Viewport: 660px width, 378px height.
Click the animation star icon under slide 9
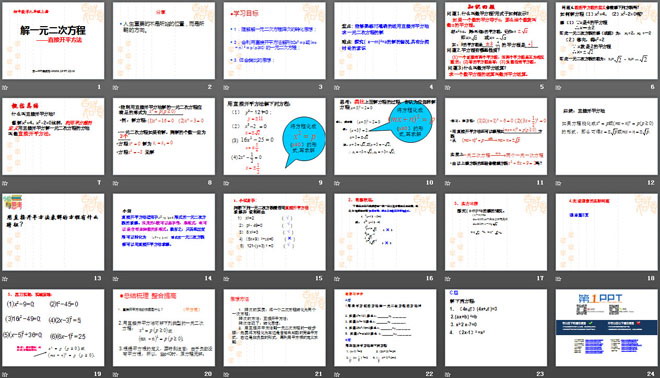pyautogui.click(x=226, y=183)
